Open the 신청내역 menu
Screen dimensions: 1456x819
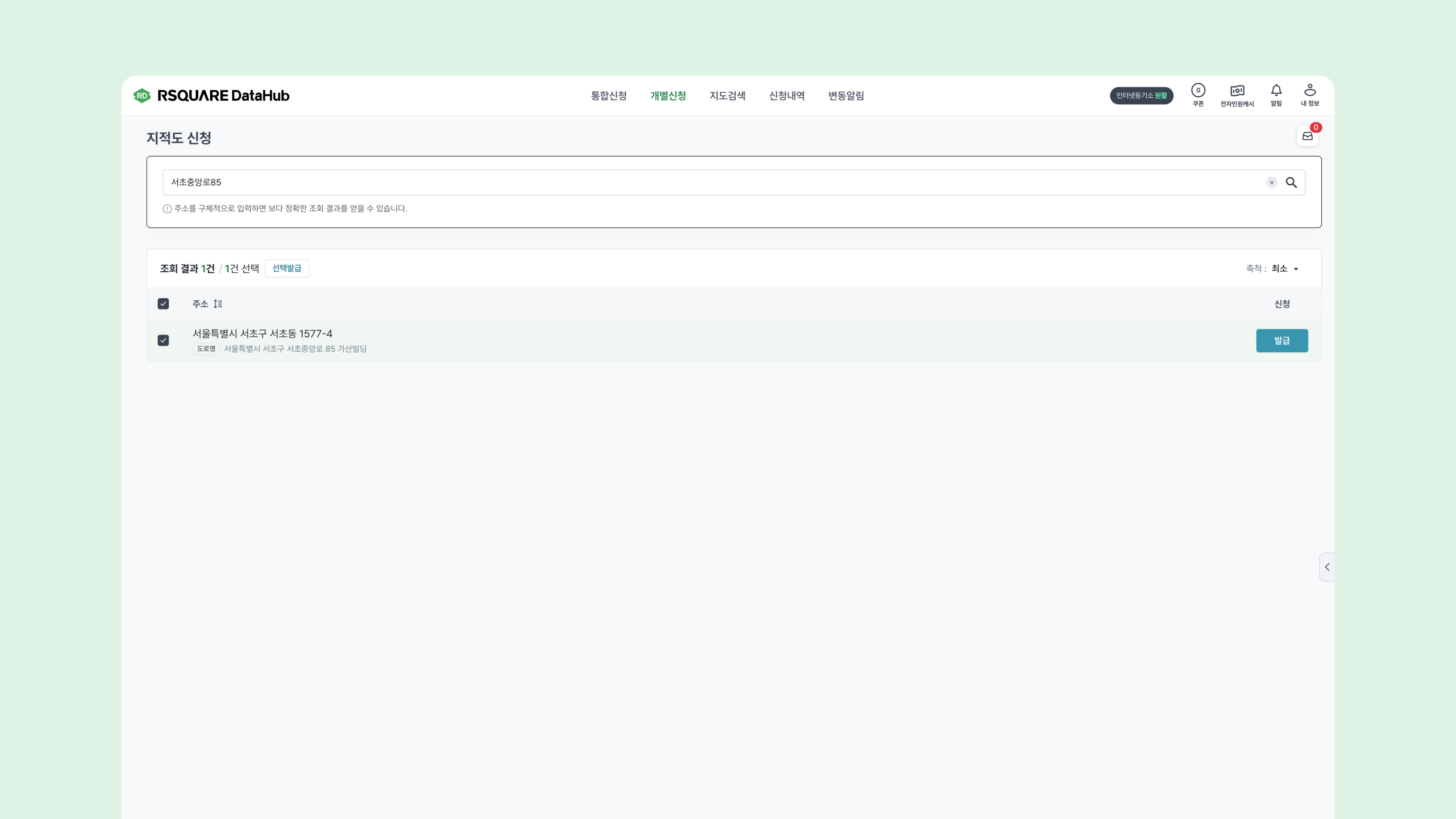786,96
